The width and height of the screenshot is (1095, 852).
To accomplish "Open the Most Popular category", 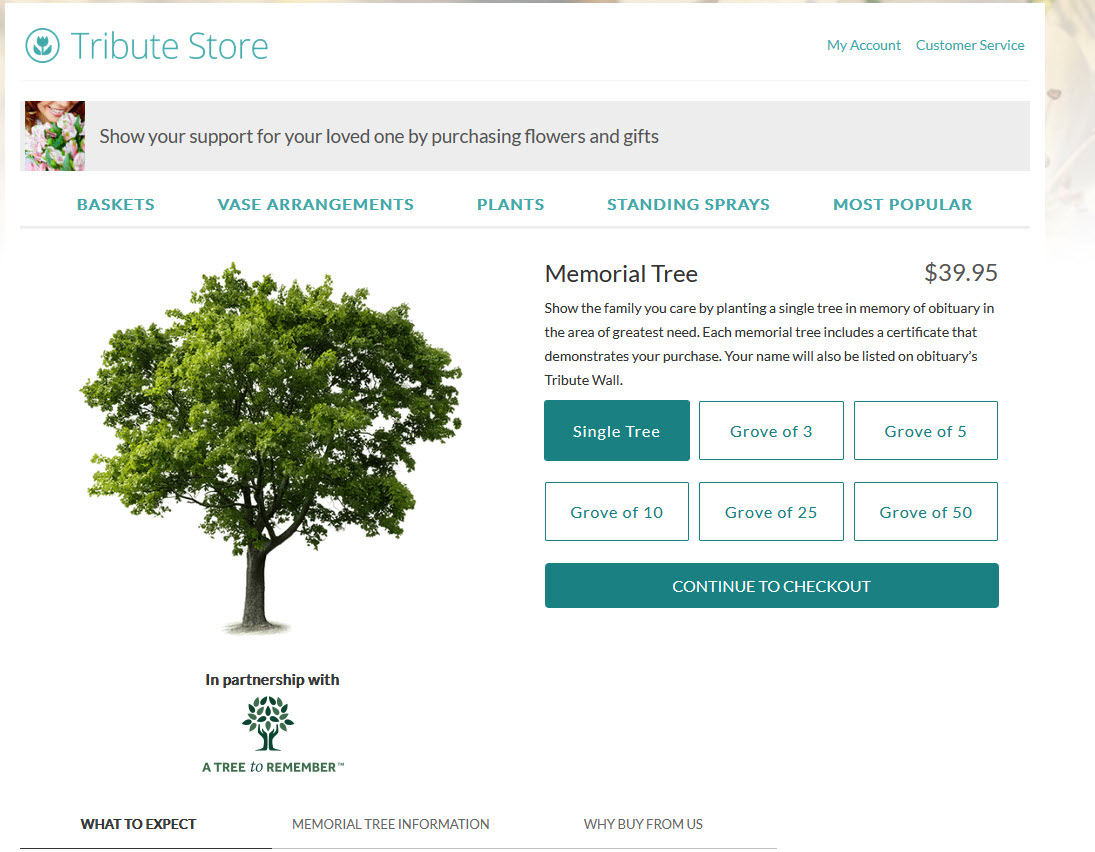I will 902,204.
